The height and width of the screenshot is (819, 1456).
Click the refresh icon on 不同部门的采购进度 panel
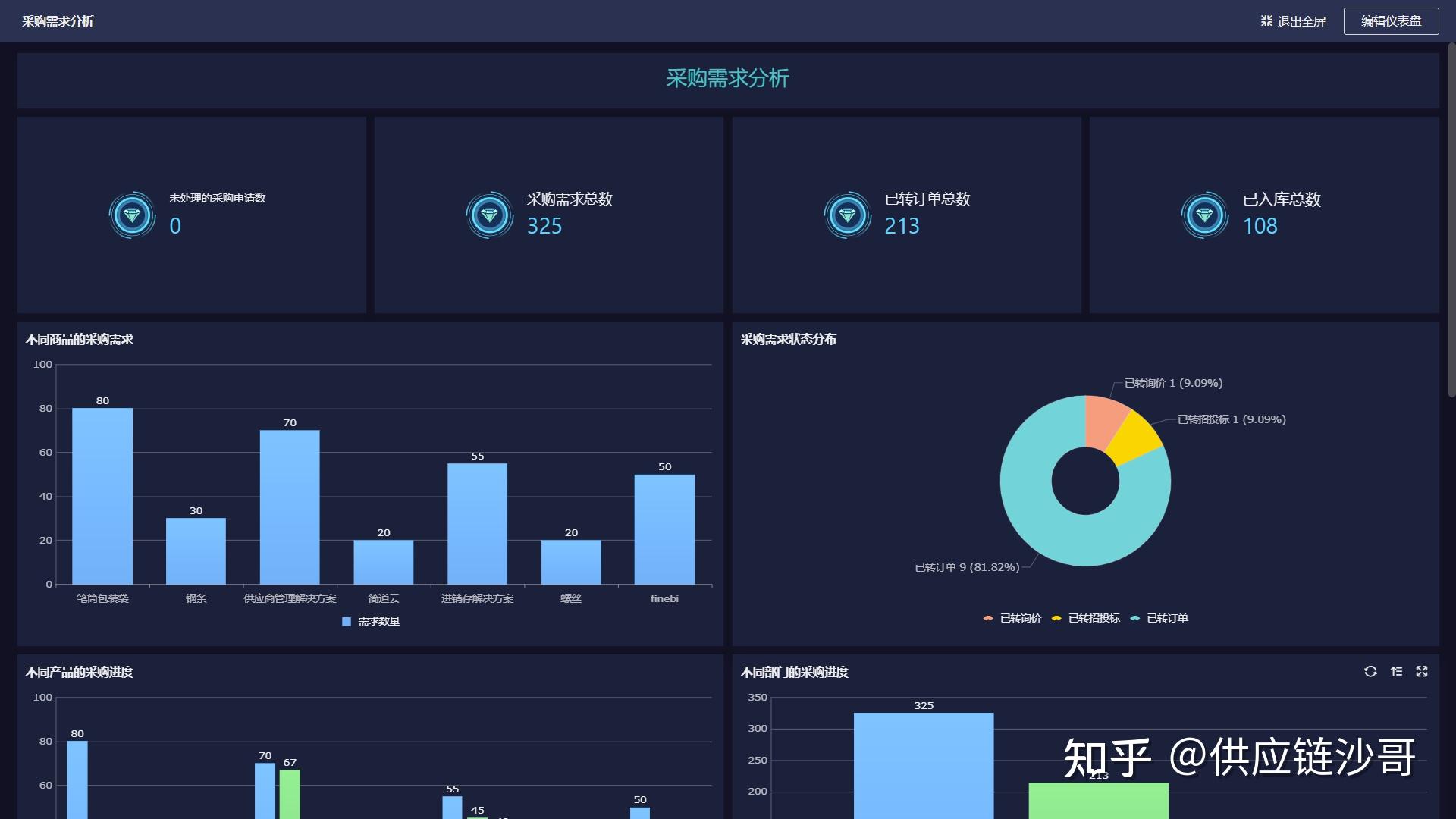(x=1371, y=670)
